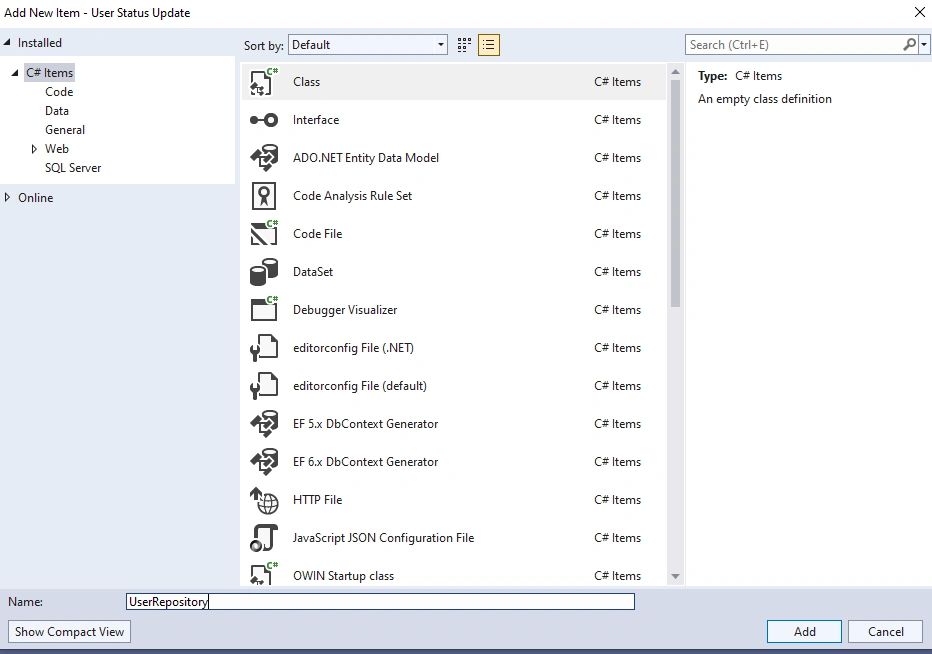Select the "Class" template name
The width and height of the screenshot is (932, 654).
coord(306,82)
